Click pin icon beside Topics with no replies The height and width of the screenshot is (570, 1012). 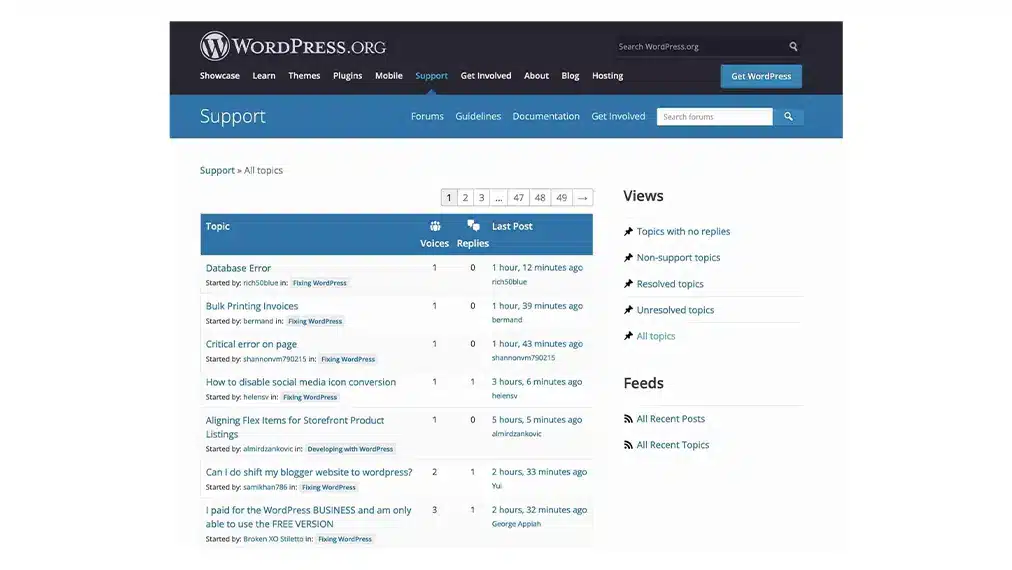click(628, 232)
